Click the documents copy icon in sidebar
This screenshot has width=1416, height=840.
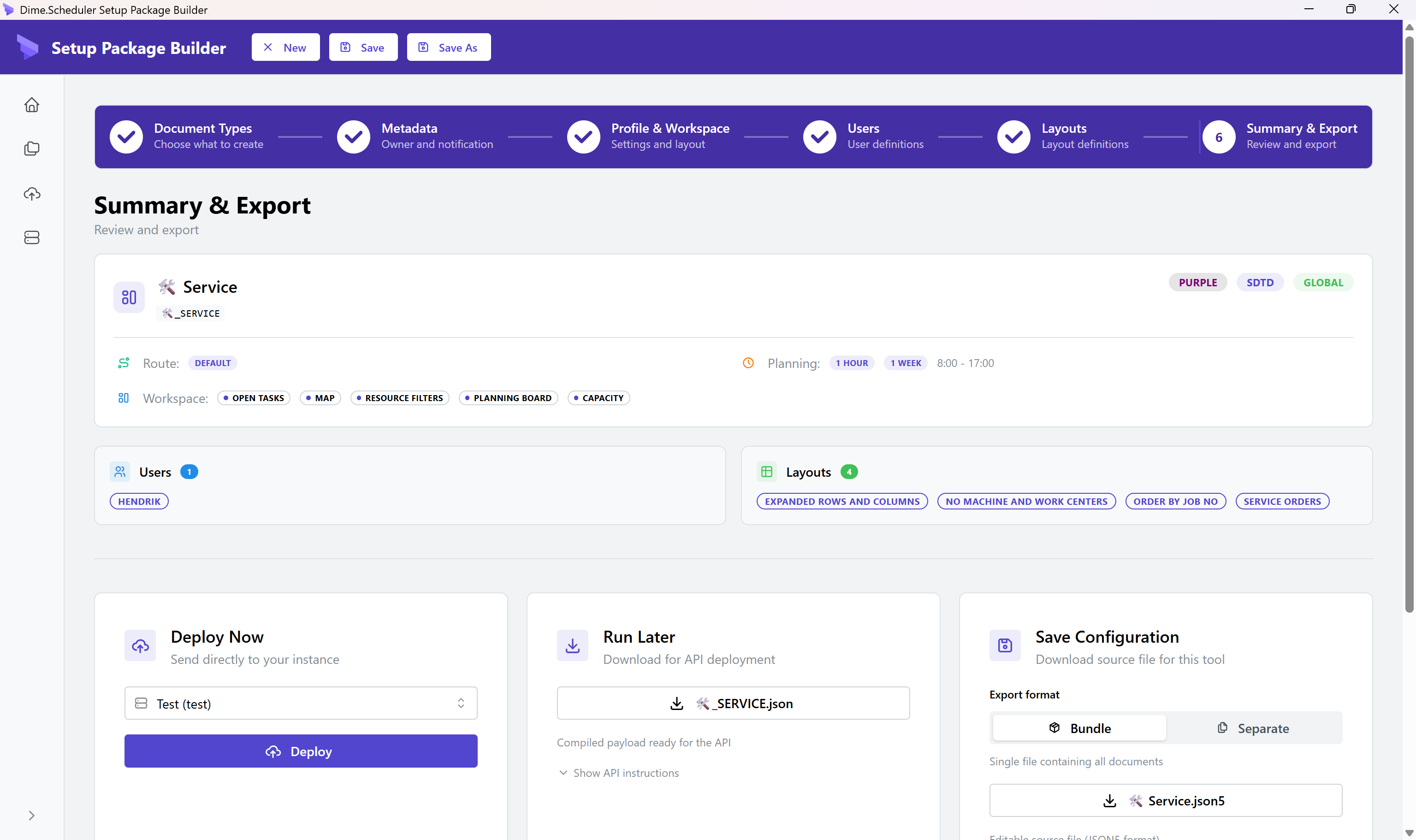32,149
